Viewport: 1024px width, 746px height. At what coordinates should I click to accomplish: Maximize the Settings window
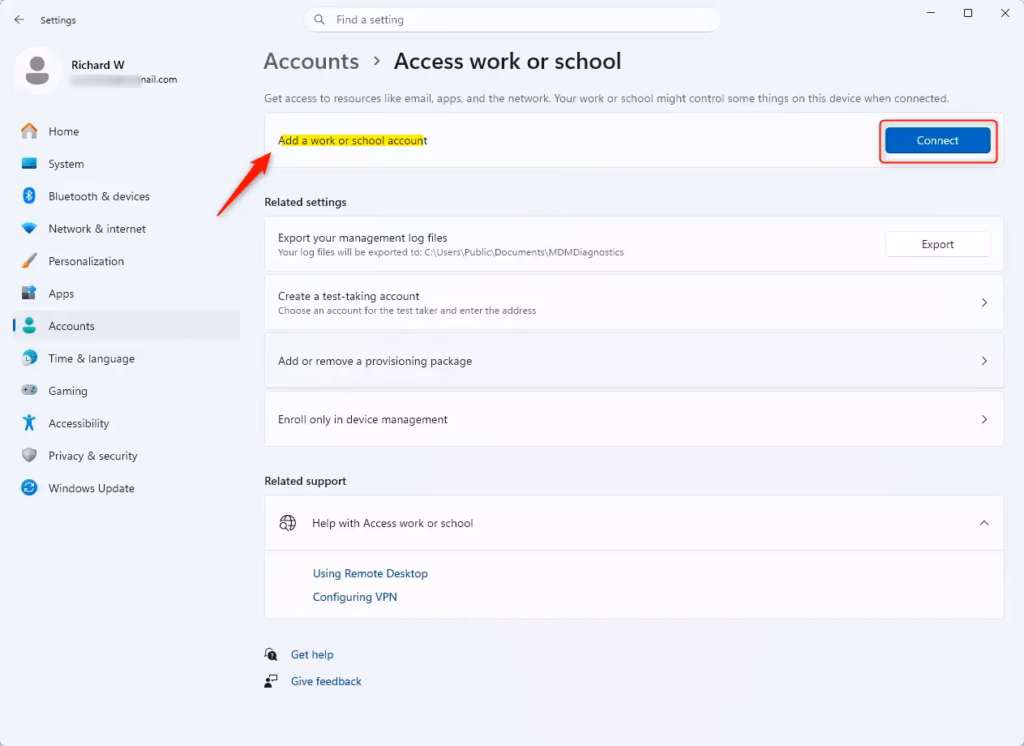click(968, 13)
